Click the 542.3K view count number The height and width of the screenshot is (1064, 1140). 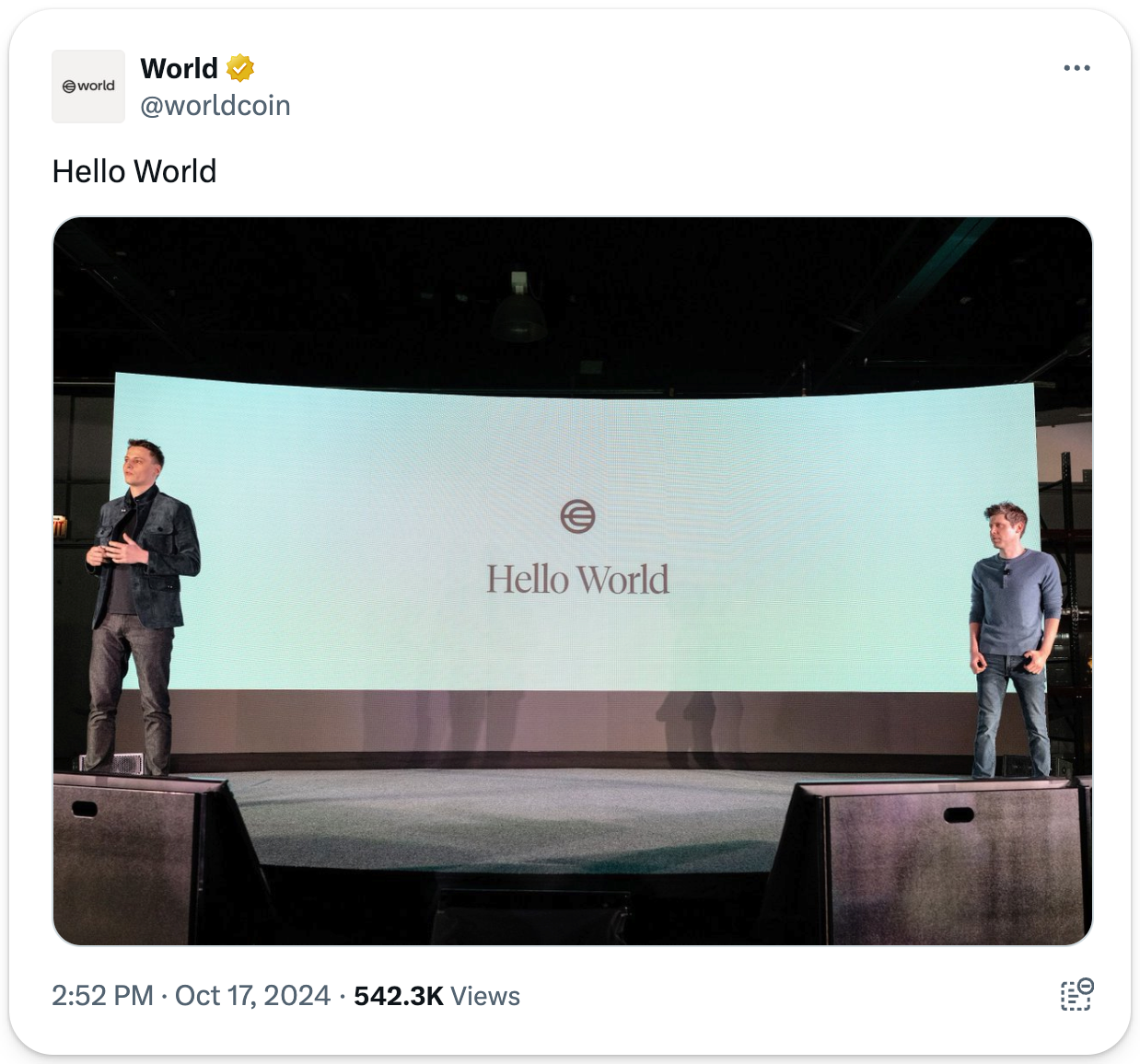click(398, 996)
